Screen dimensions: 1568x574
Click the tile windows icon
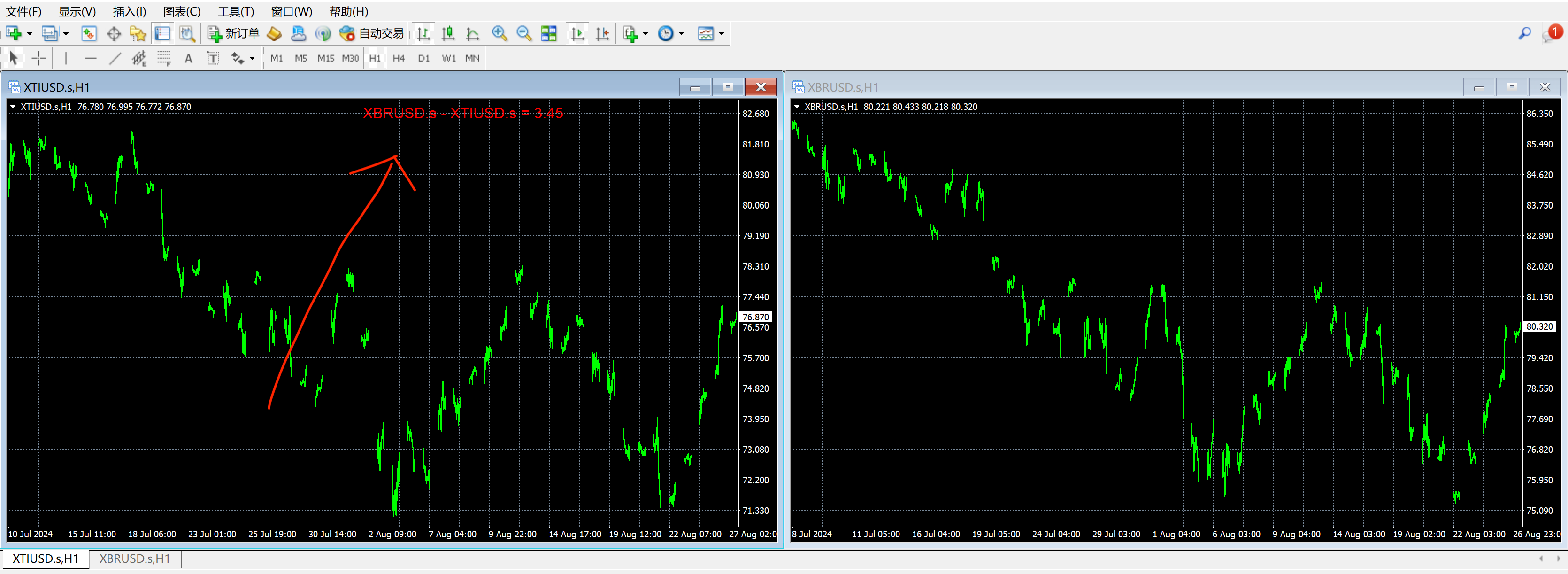tap(548, 33)
